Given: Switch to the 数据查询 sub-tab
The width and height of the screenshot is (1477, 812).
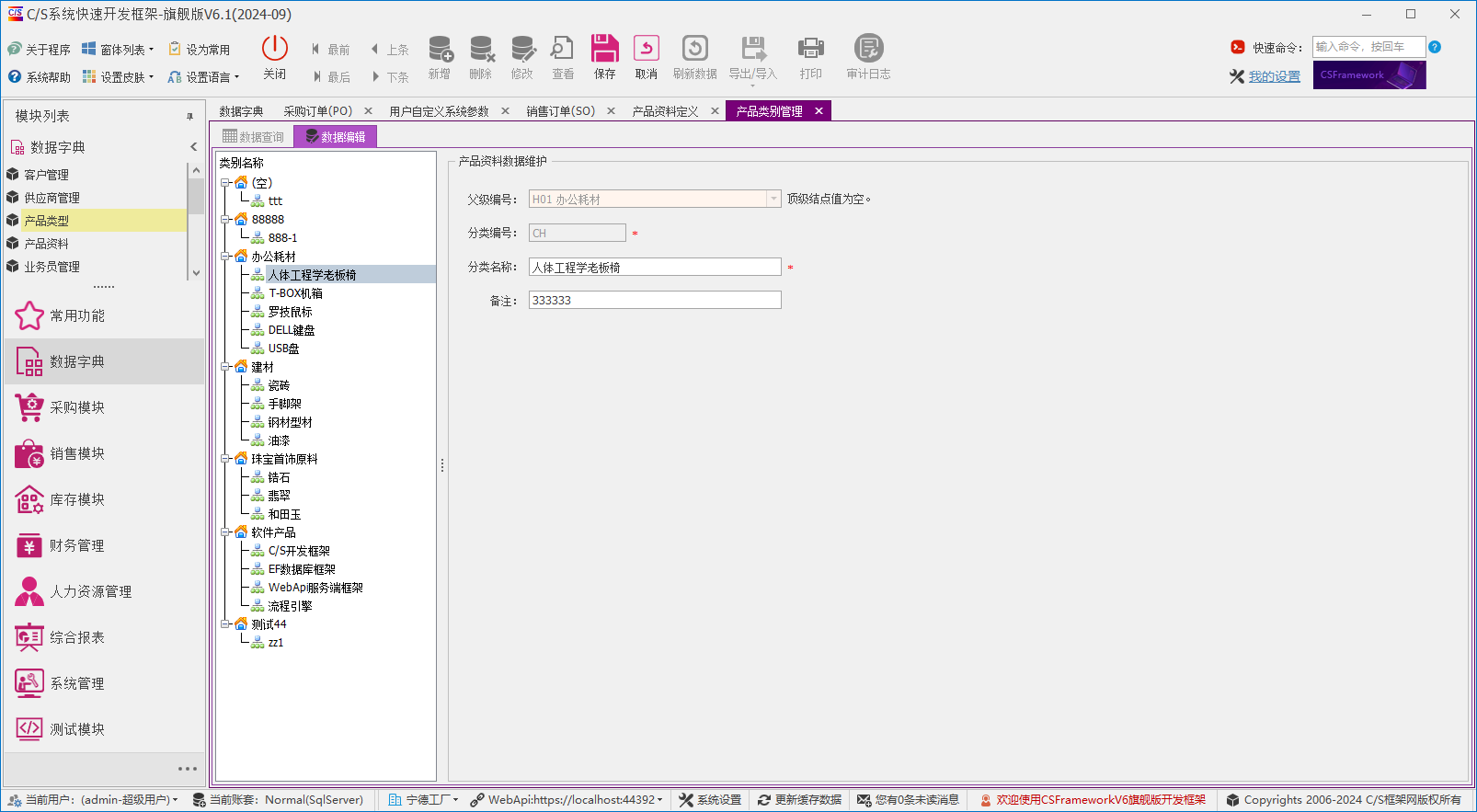Looking at the screenshot, I should [254, 137].
